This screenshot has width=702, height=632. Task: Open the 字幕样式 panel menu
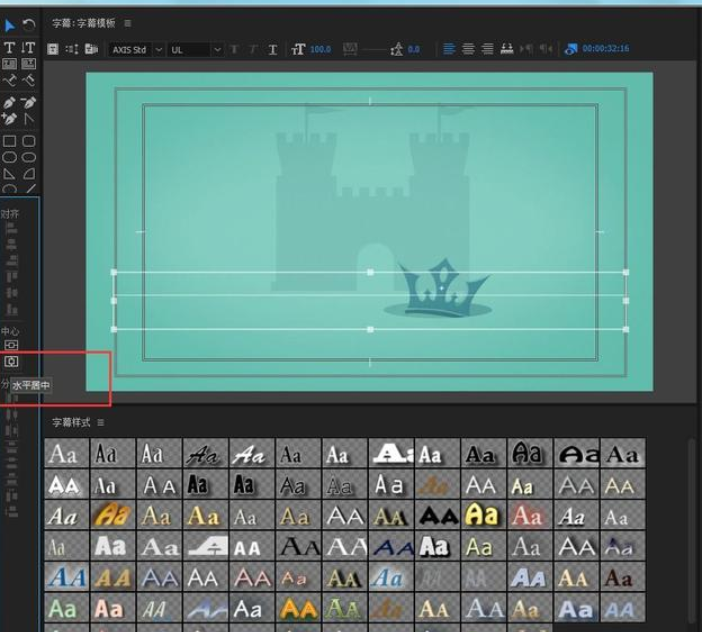point(101,423)
